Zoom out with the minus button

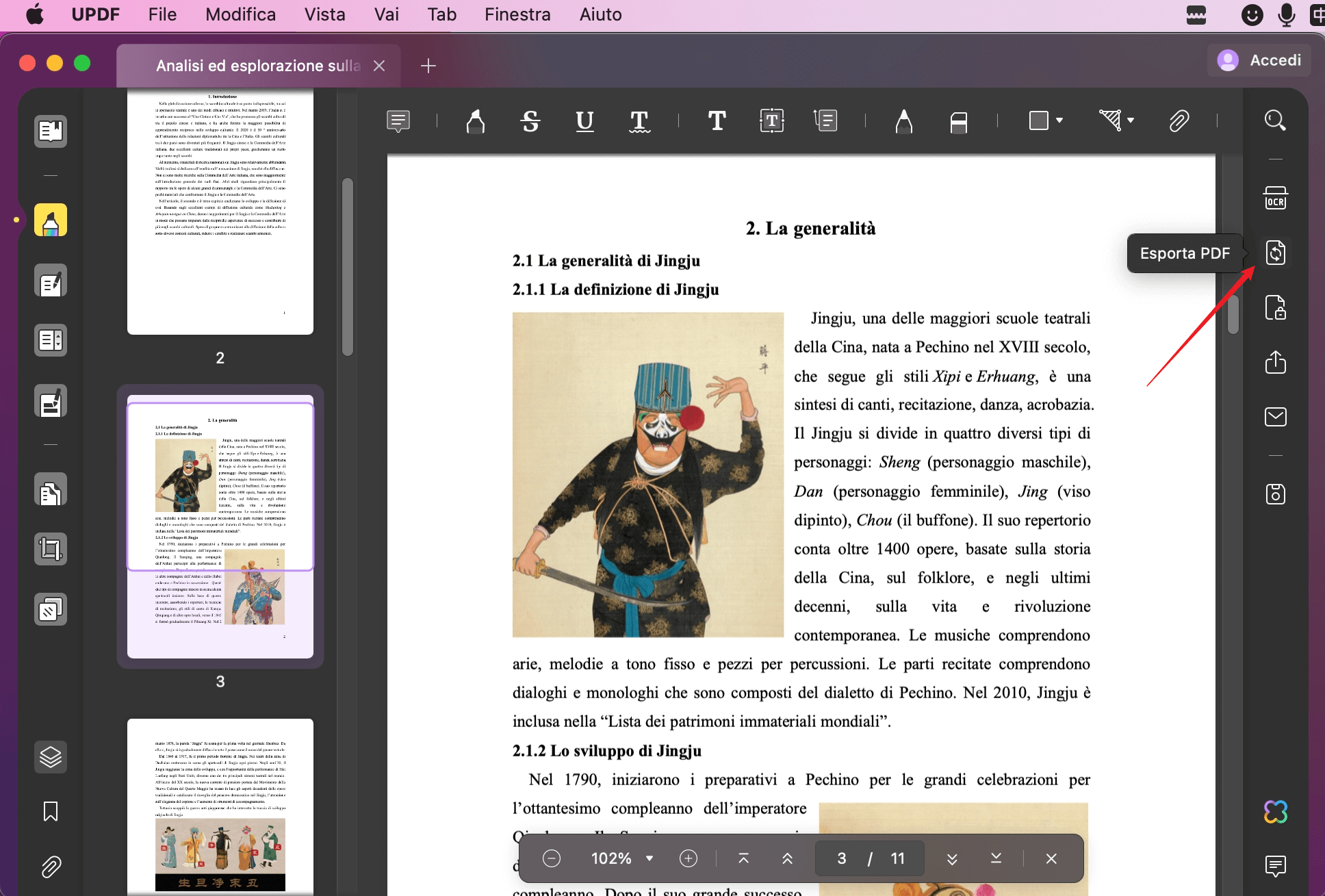(552, 858)
